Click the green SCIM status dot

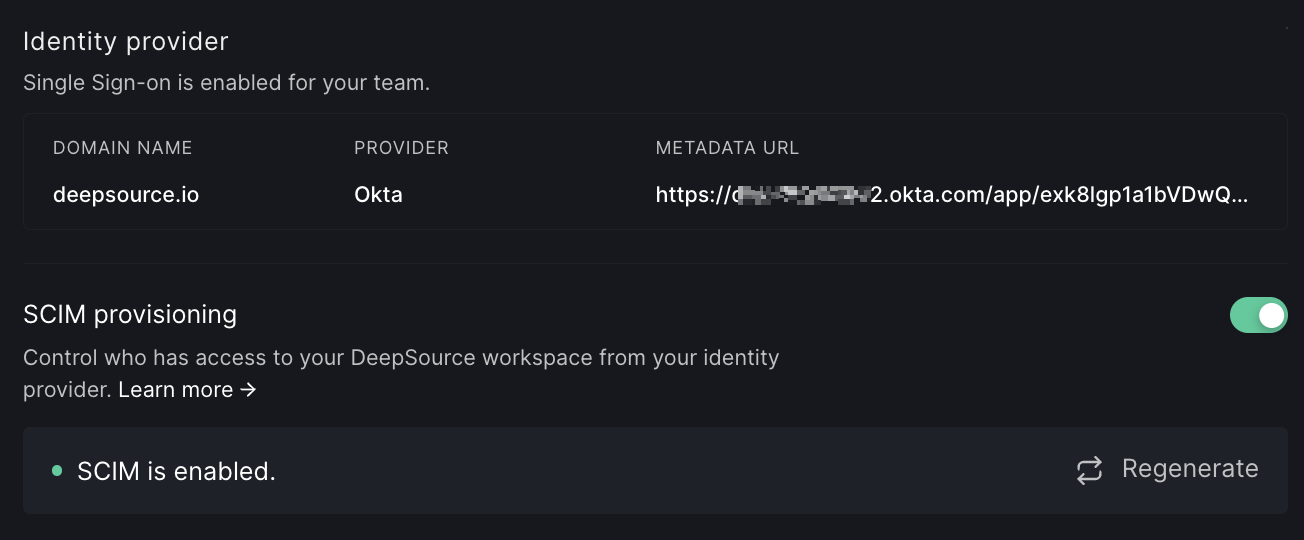pyautogui.click(x=57, y=470)
